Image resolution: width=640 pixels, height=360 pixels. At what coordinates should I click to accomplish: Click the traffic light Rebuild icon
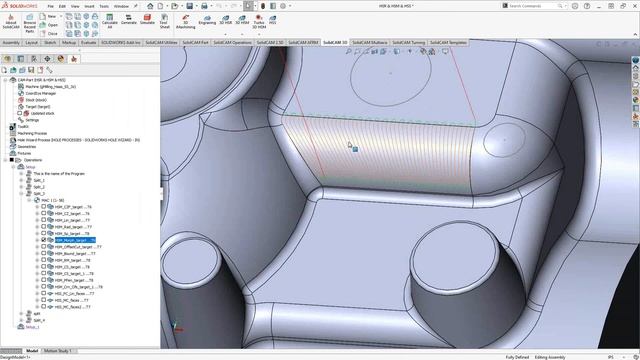(263, 6)
